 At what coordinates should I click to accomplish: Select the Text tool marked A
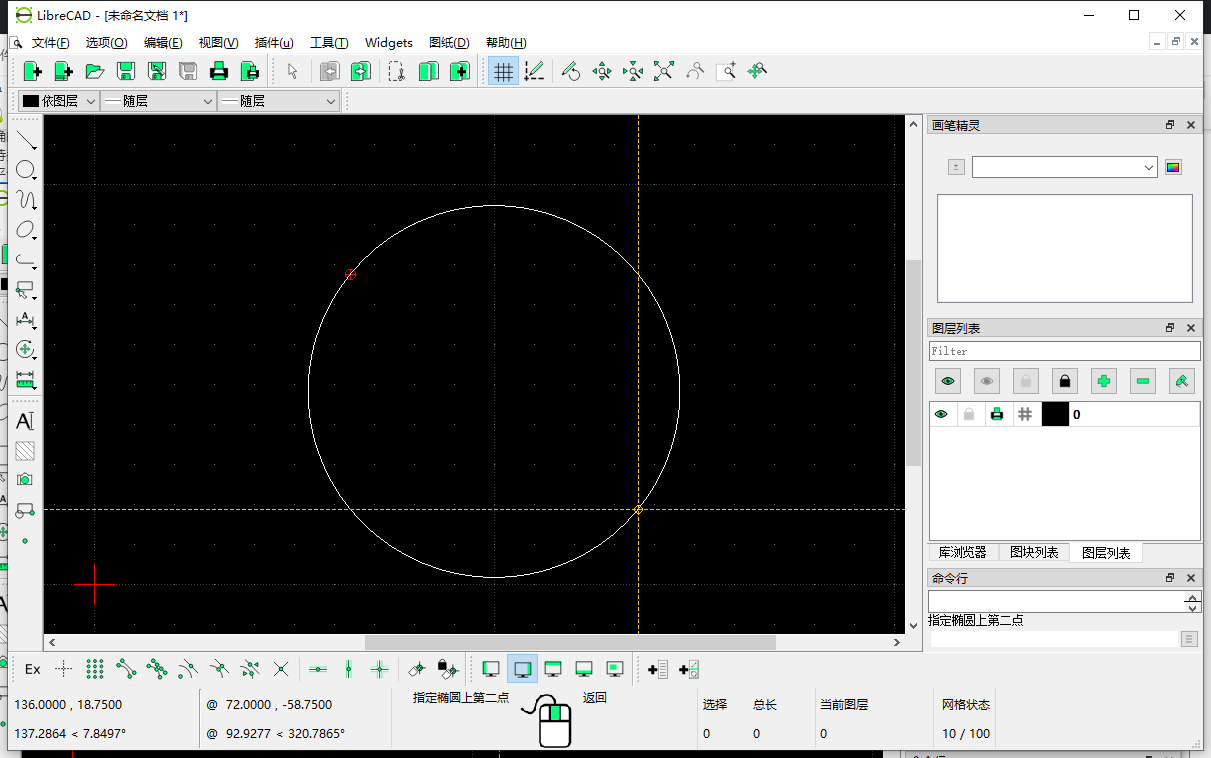click(x=26, y=421)
